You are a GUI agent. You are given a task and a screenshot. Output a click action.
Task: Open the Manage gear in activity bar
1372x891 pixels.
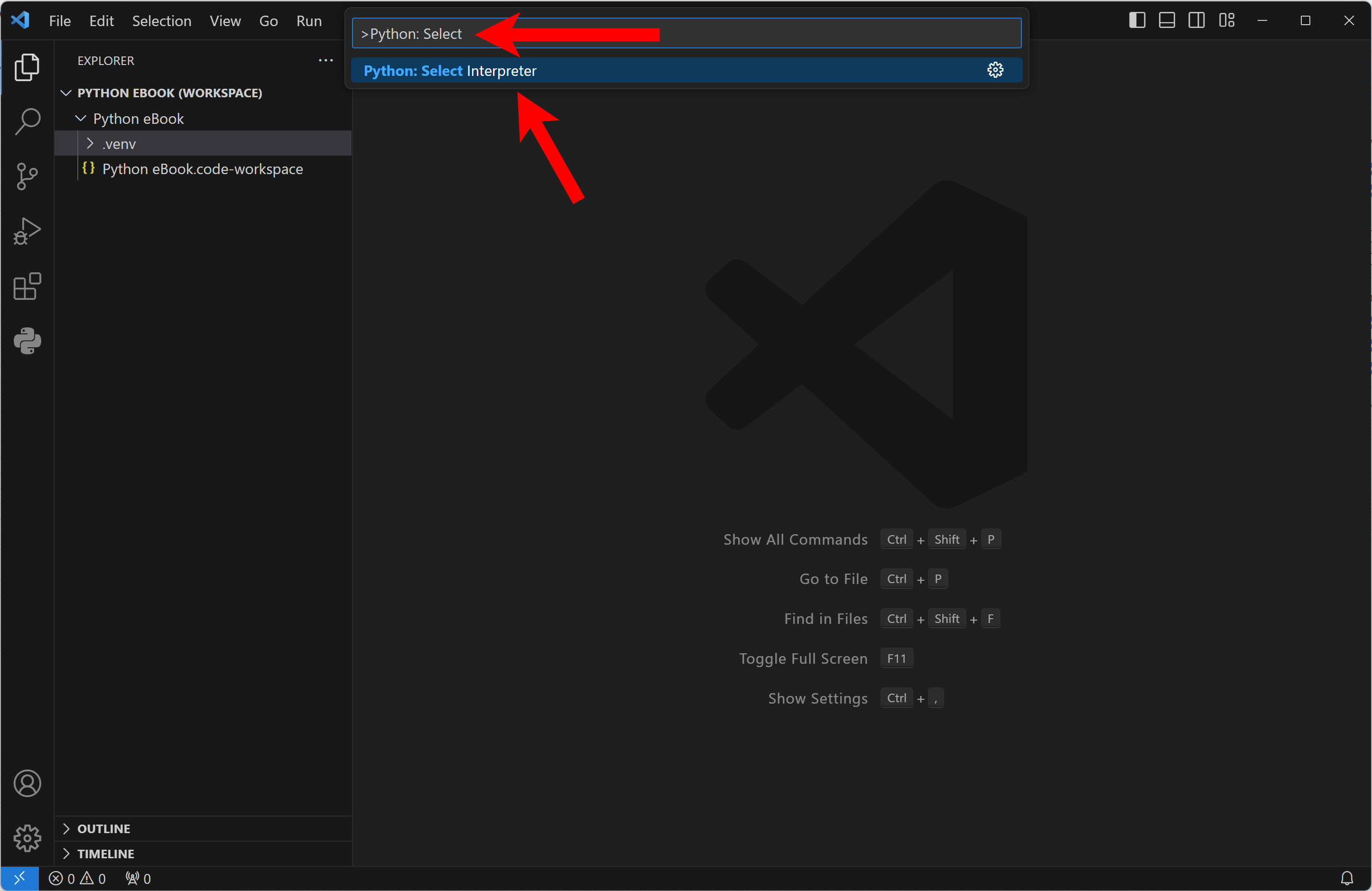[27, 838]
